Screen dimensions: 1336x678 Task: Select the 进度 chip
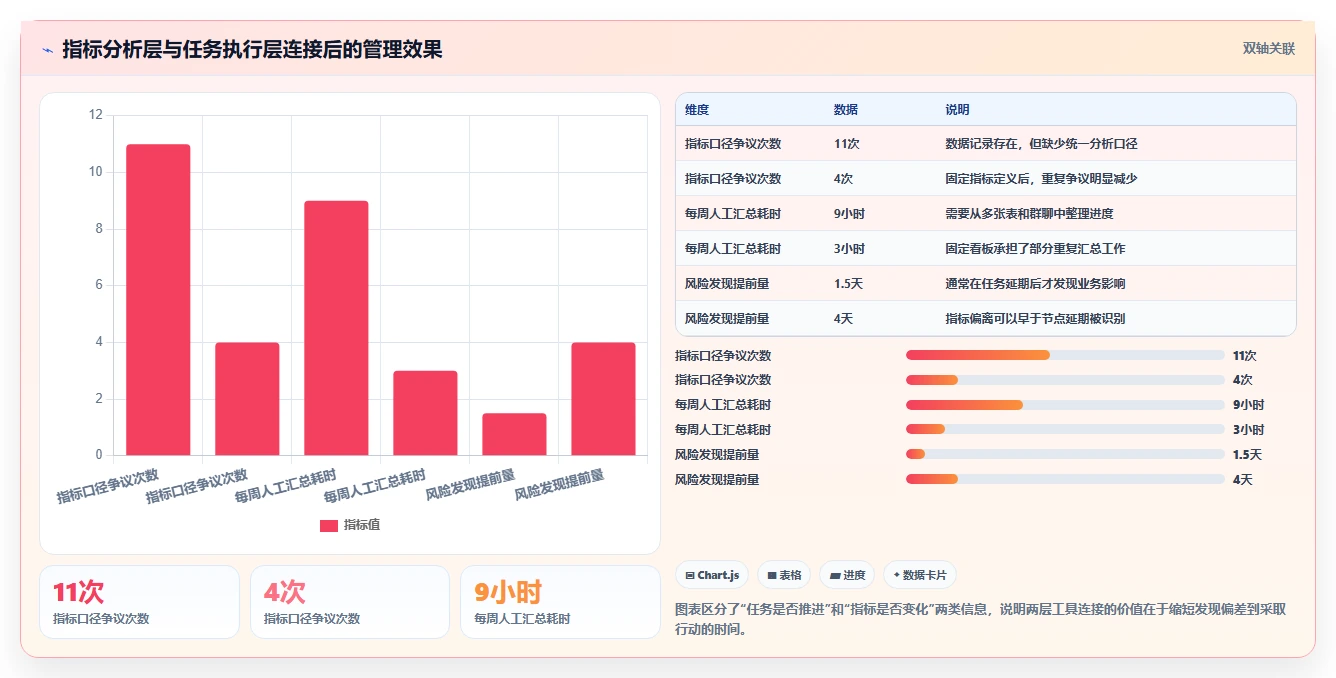pos(847,575)
